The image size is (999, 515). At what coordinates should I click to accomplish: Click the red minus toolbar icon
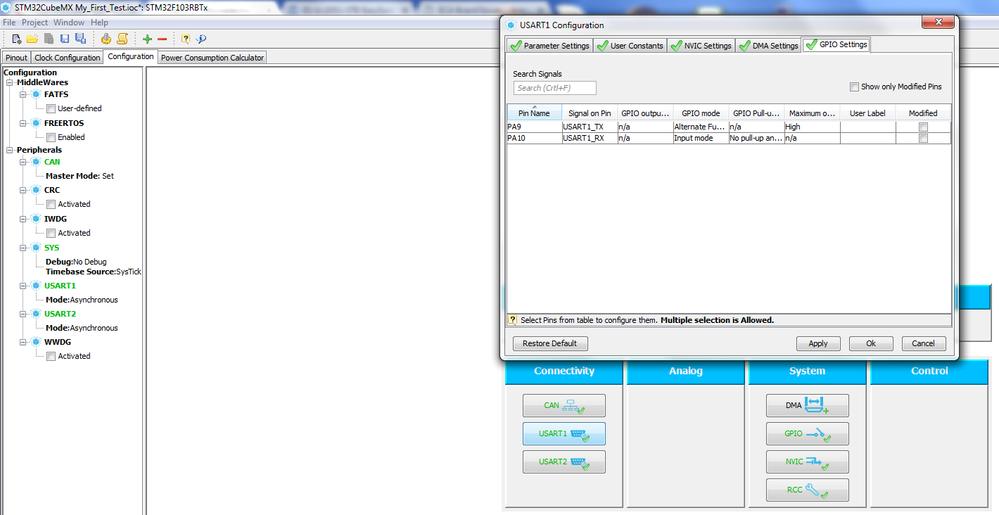coord(162,39)
